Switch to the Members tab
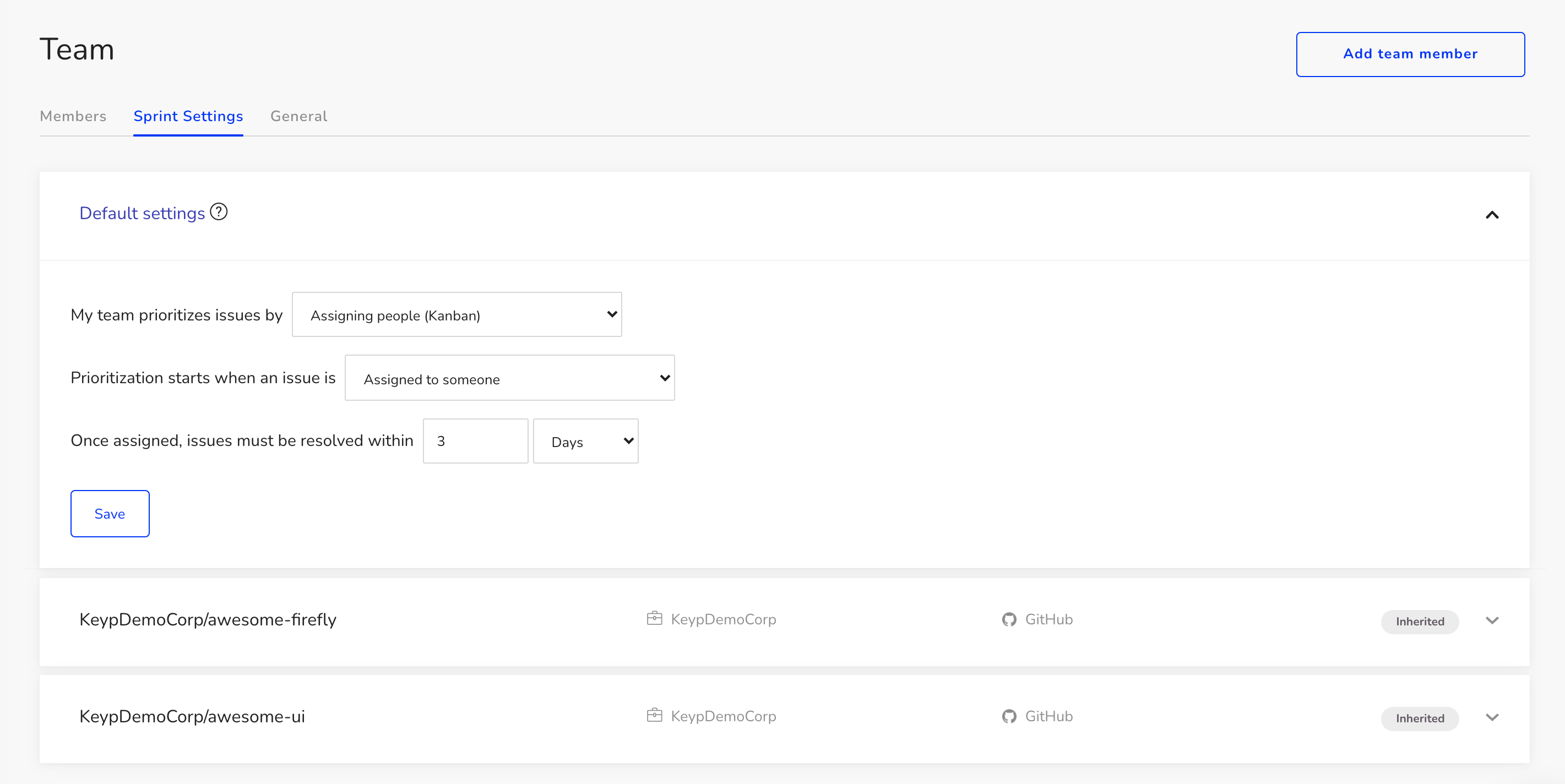This screenshot has height=784, width=1565. point(73,116)
